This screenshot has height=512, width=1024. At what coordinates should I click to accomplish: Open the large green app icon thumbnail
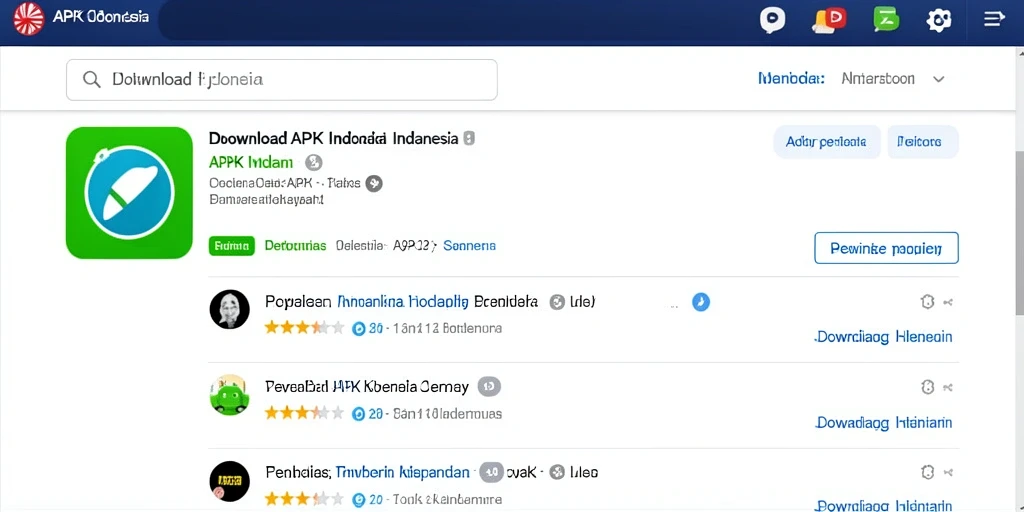(129, 193)
